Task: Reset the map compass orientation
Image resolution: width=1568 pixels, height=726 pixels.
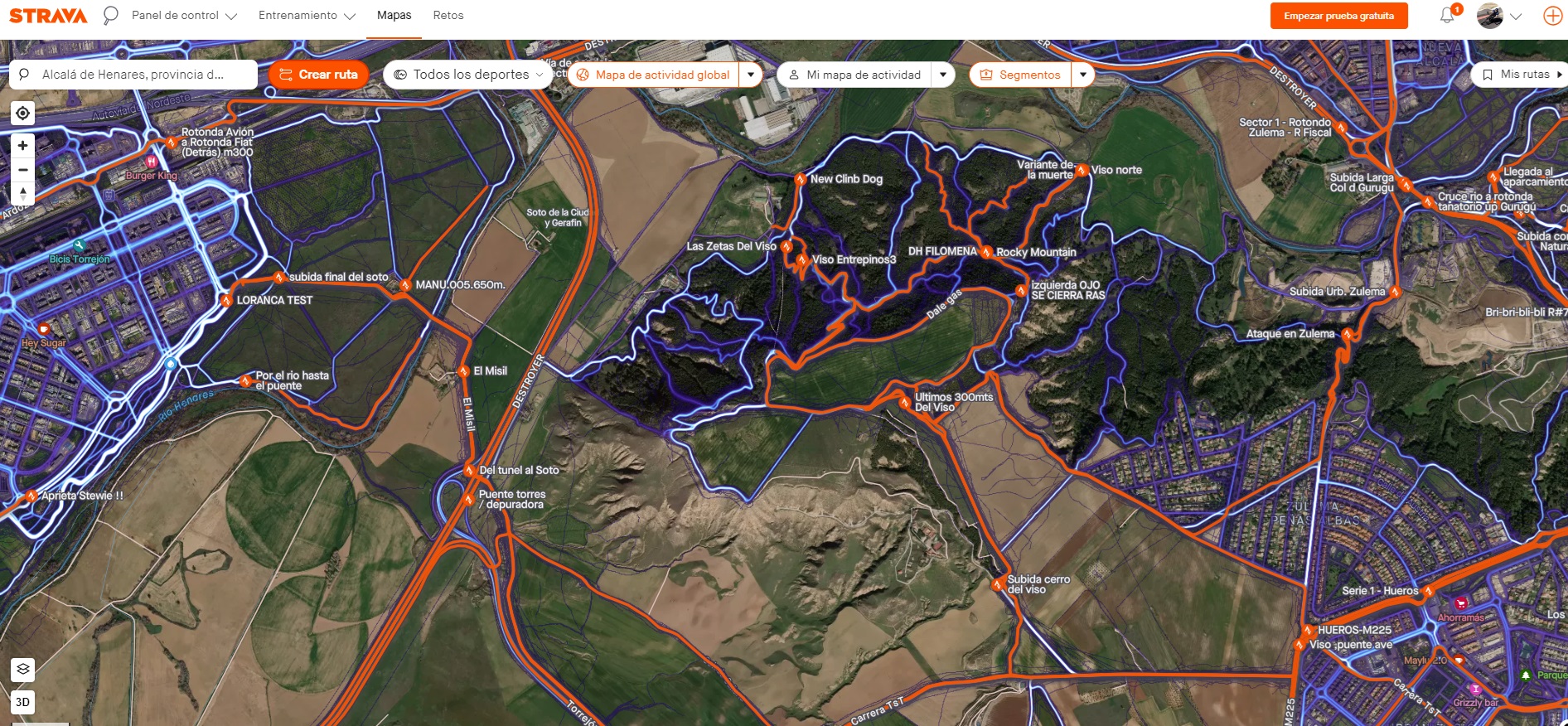Action: (x=22, y=194)
